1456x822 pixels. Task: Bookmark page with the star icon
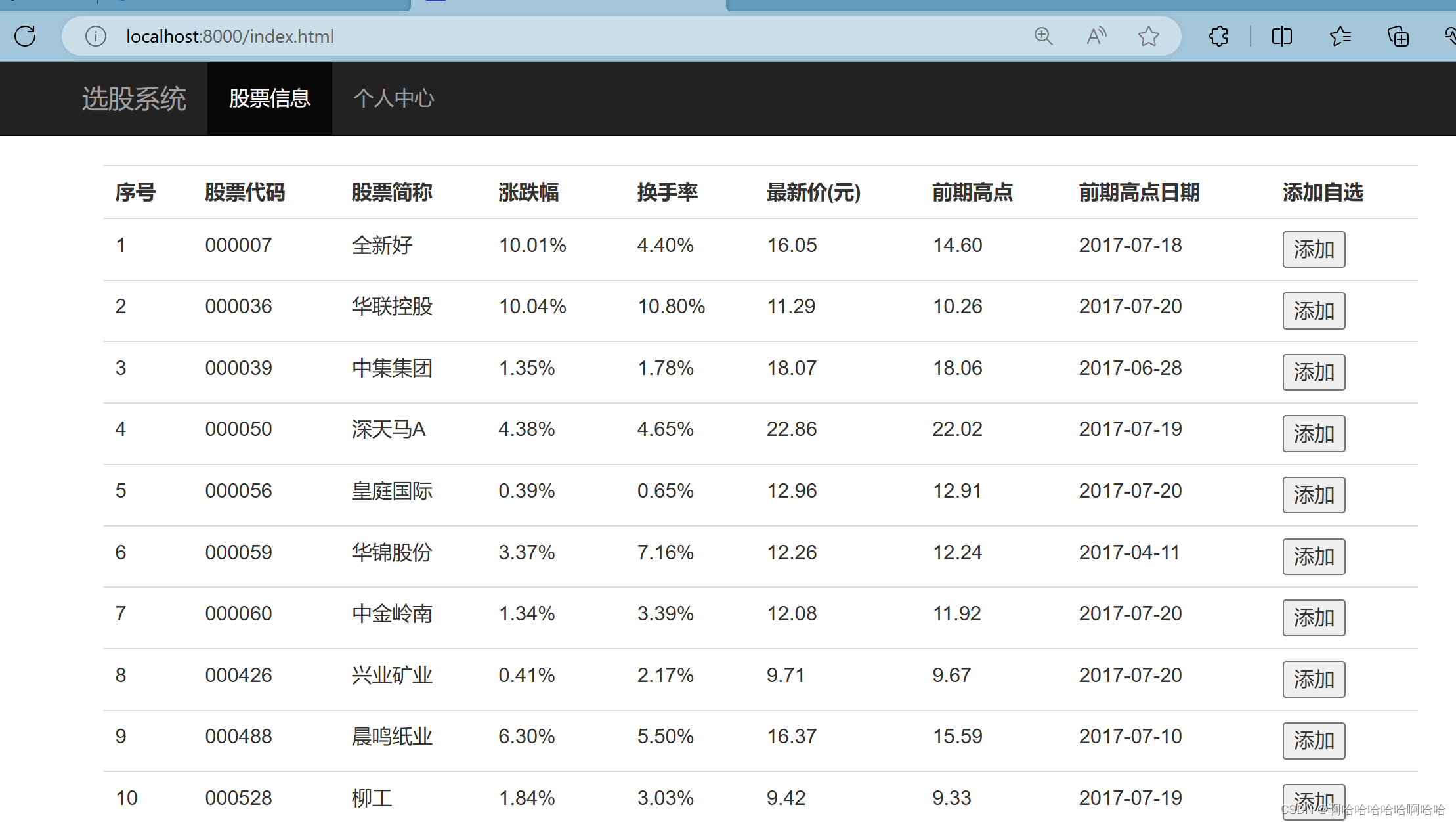[1148, 36]
